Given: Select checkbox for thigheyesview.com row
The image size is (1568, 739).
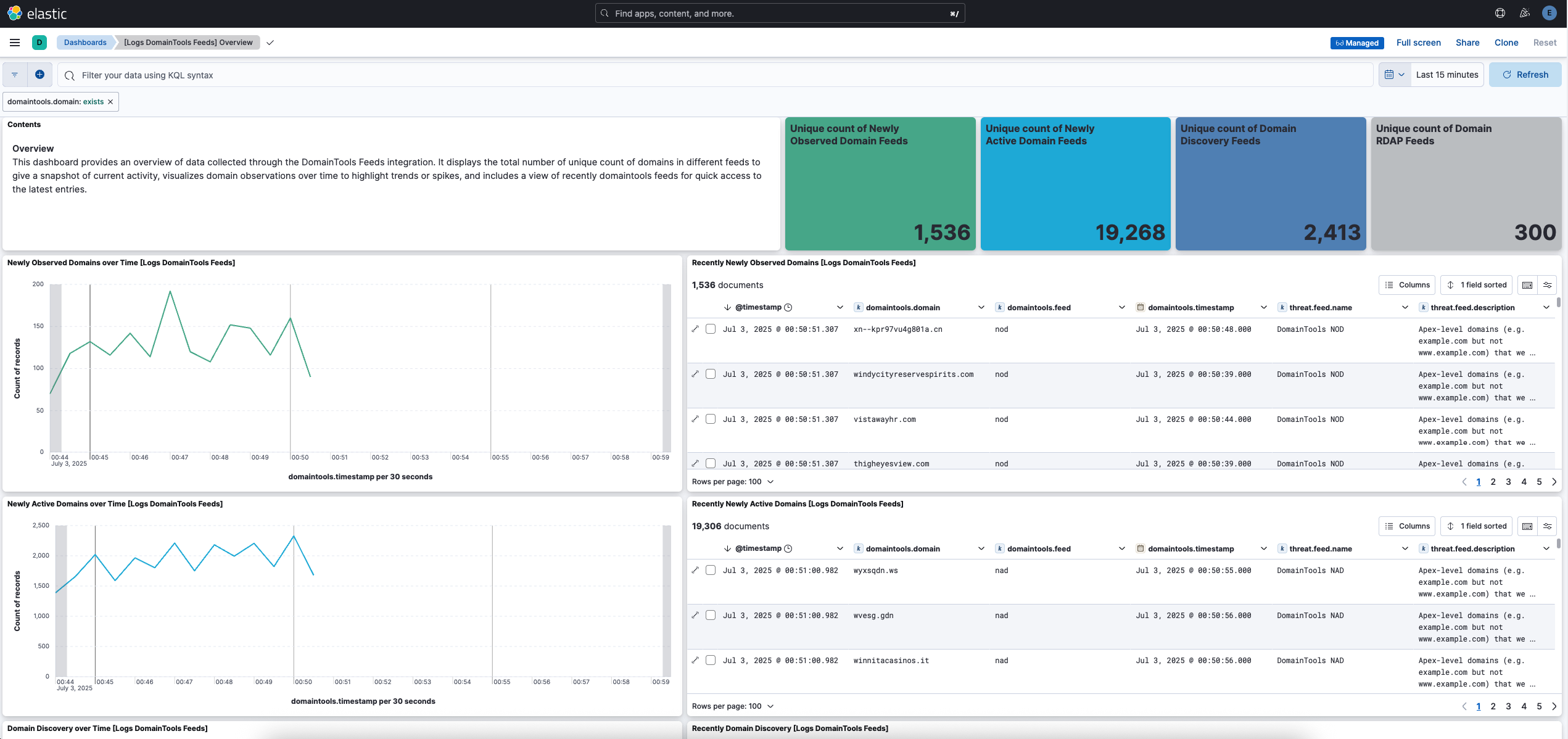Looking at the screenshot, I should [x=711, y=463].
